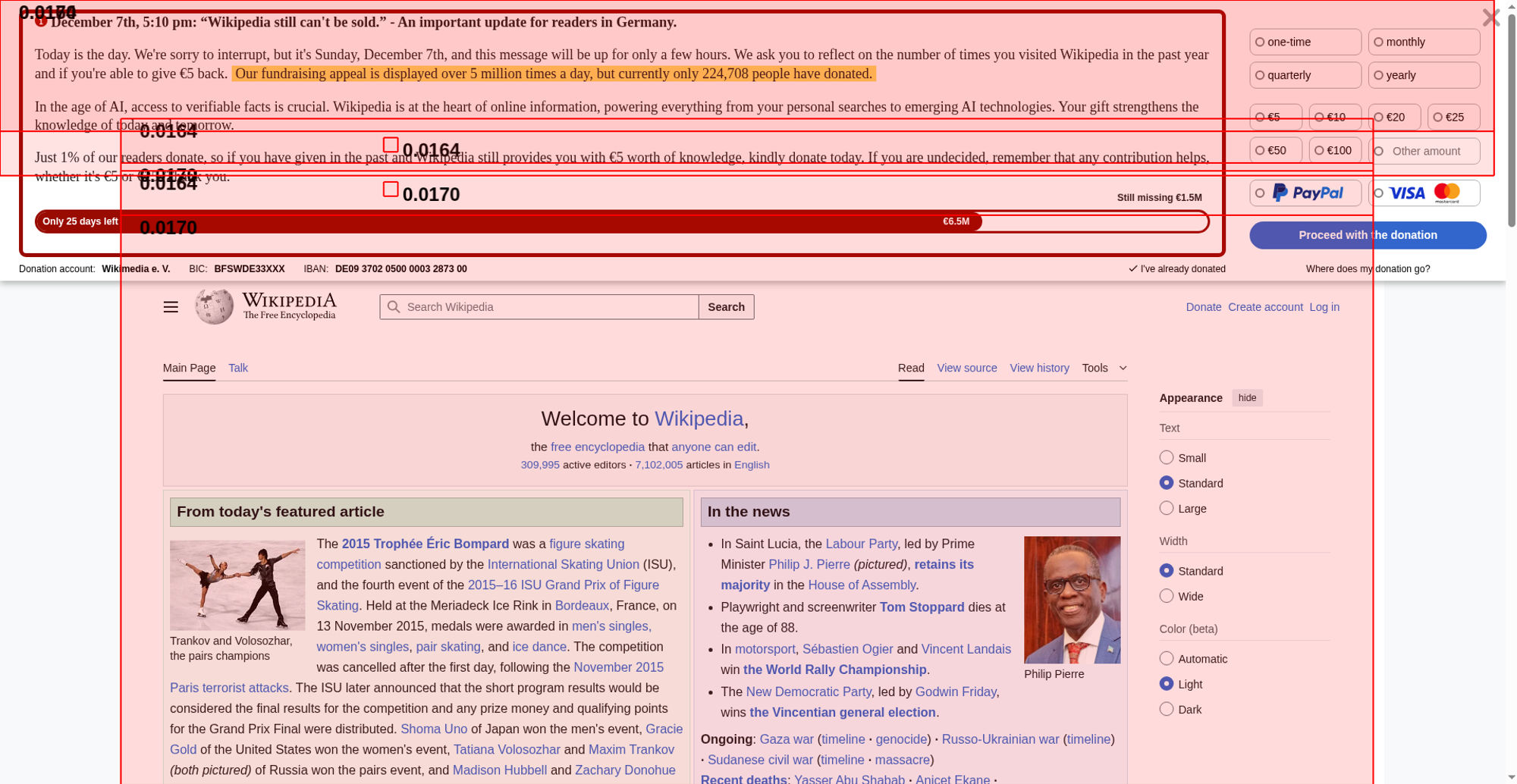Image resolution: width=1517 pixels, height=784 pixels.
Task: Open the View history tab
Action: coord(1039,368)
